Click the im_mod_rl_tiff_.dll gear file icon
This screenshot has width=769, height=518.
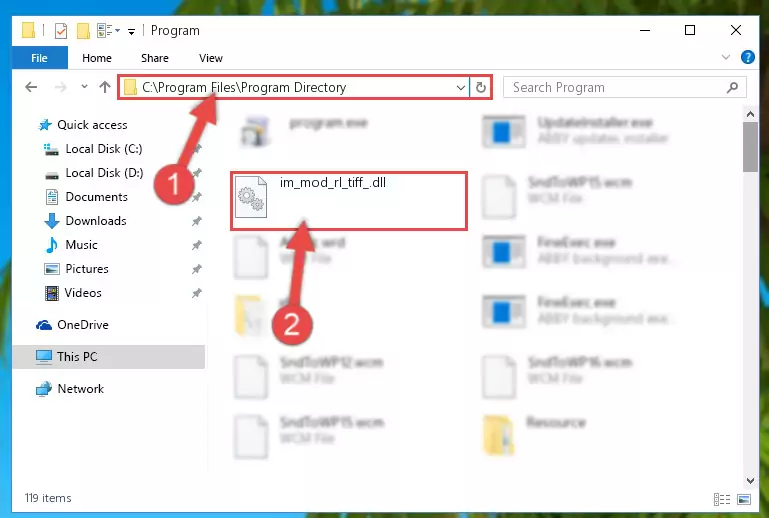[x=251, y=197]
